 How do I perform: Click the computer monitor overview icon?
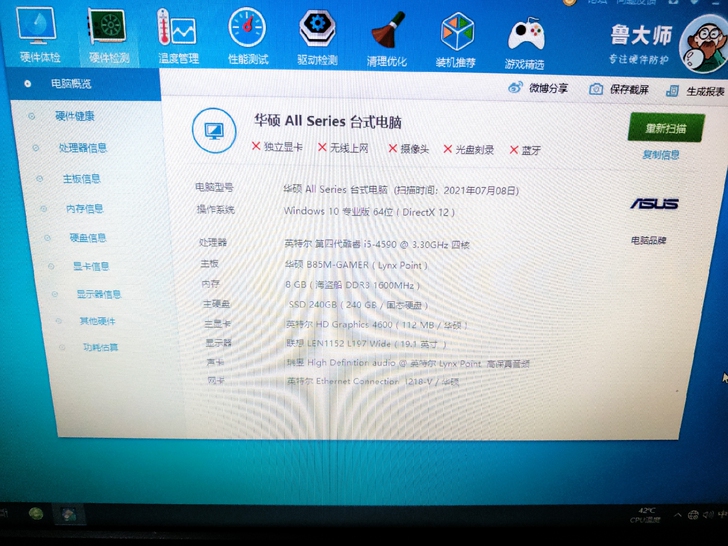tap(214, 131)
